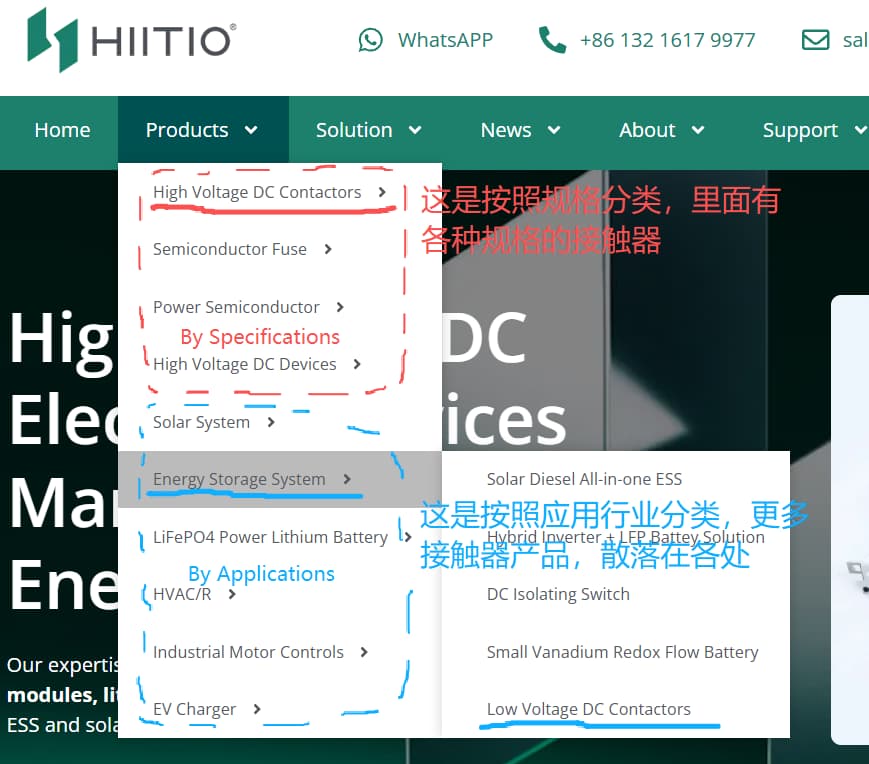Expand LiFePO4 Power Lithium Battery arrow
Screen dimensions: 869x764
408,537
